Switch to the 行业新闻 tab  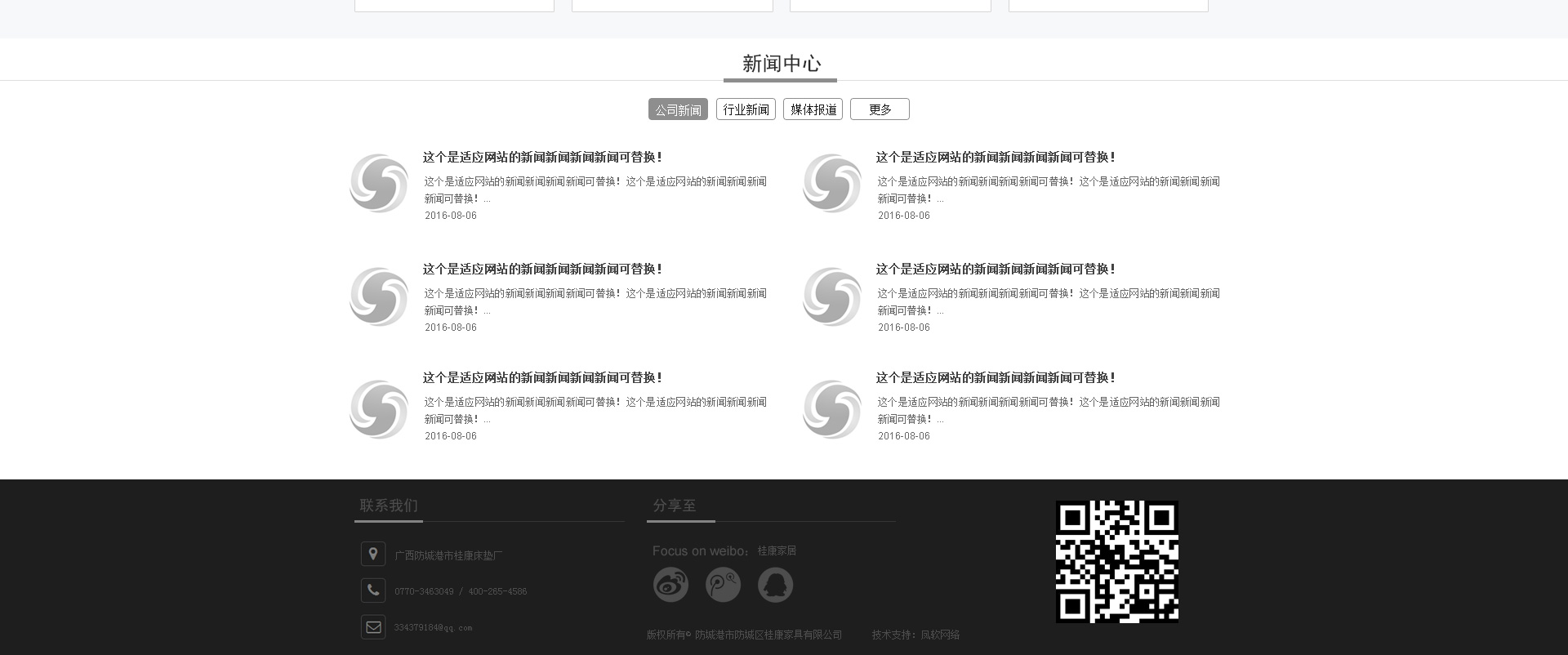[746, 109]
